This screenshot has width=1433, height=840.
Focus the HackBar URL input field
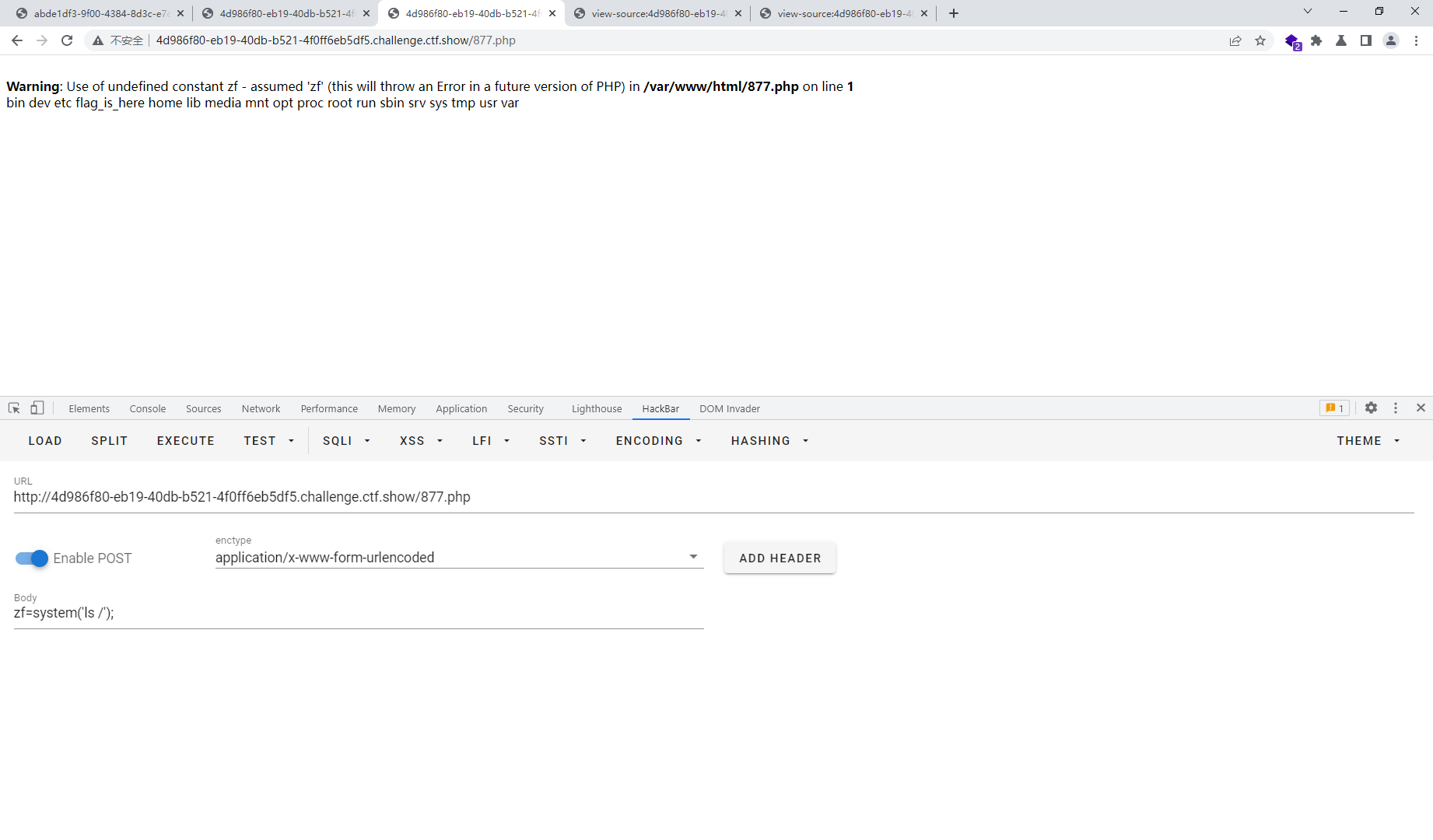pos(713,497)
